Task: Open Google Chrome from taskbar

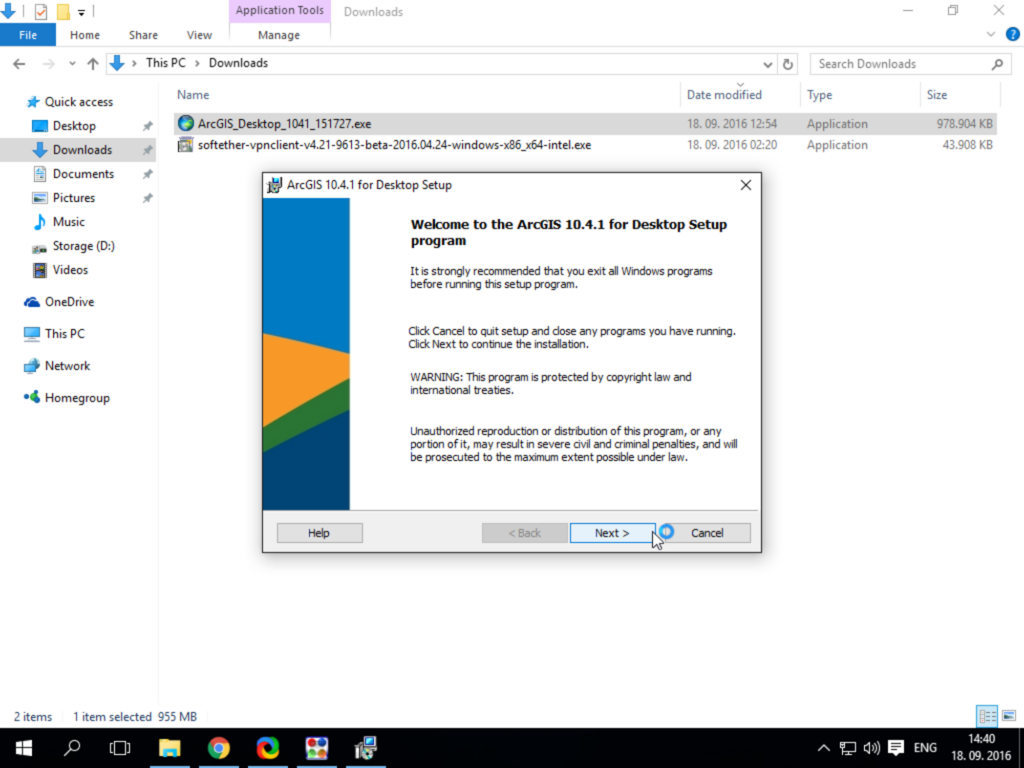Action: [x=219, y=748]
